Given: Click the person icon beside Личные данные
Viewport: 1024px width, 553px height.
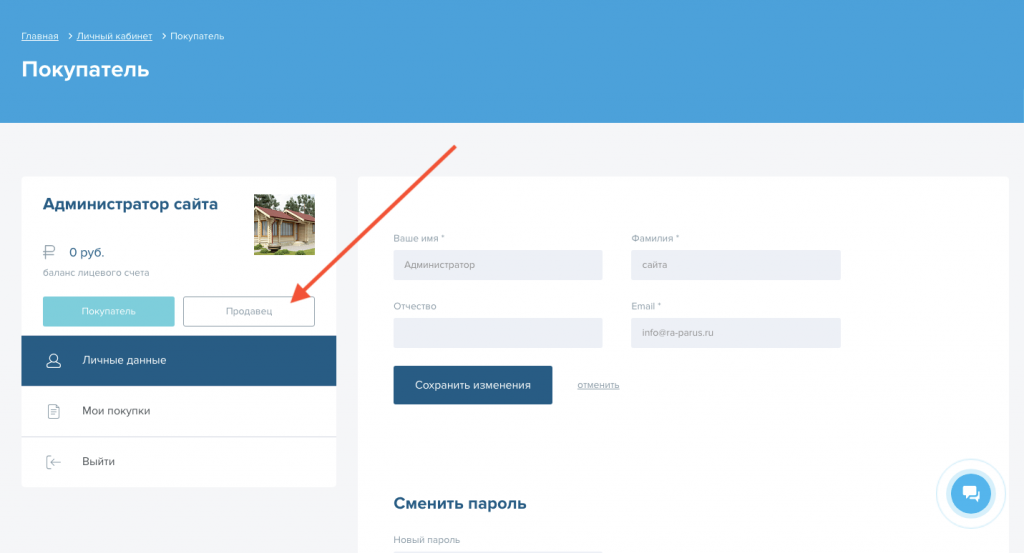Looking at the screenshot, I should click(x=54, y=360).
